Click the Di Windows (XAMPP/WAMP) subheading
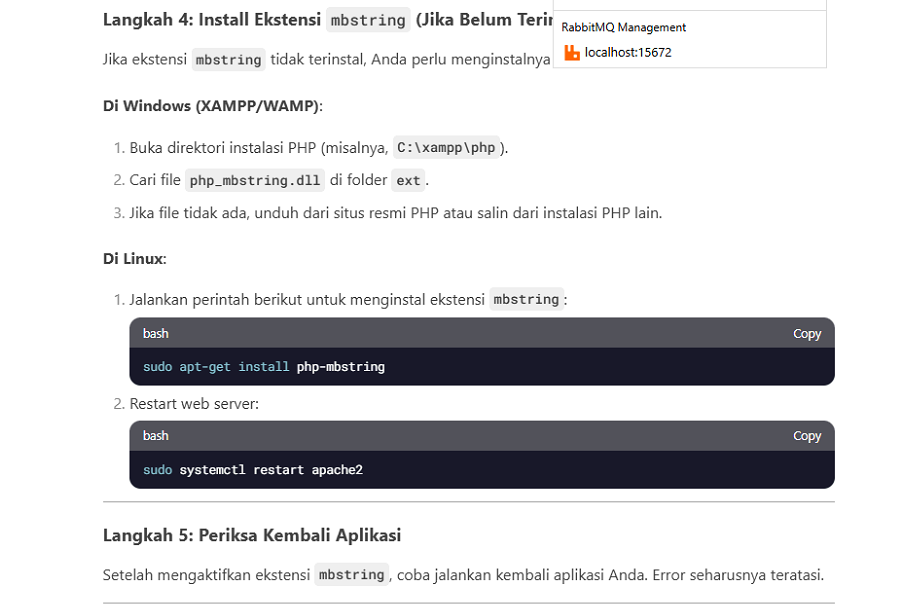Image resolution: width=919 pixels, height=610 pixels. [x=212, y=106]
